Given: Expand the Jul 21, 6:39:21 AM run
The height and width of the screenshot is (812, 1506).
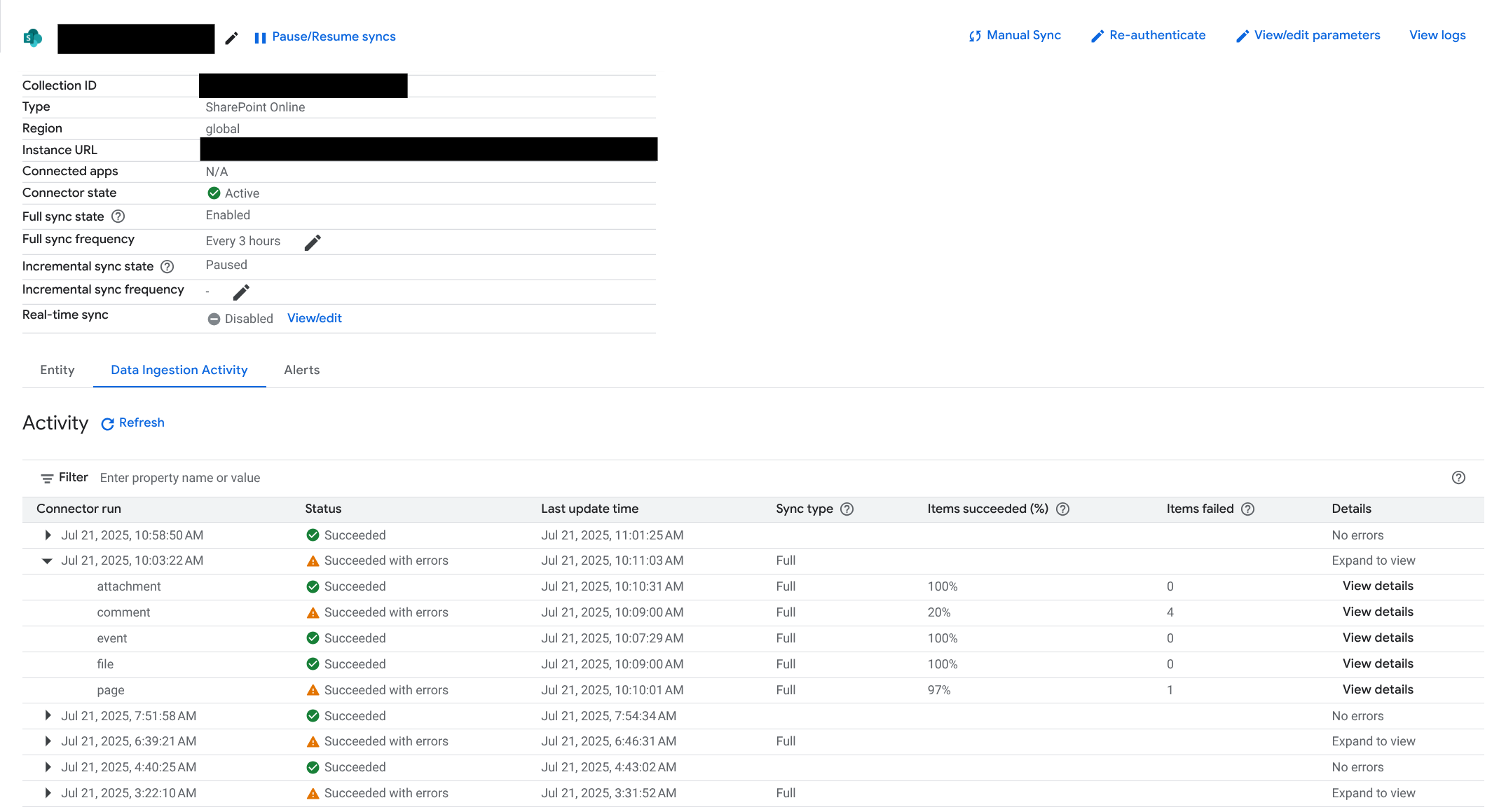Looking at the screenshot, I should coord(48,741).
